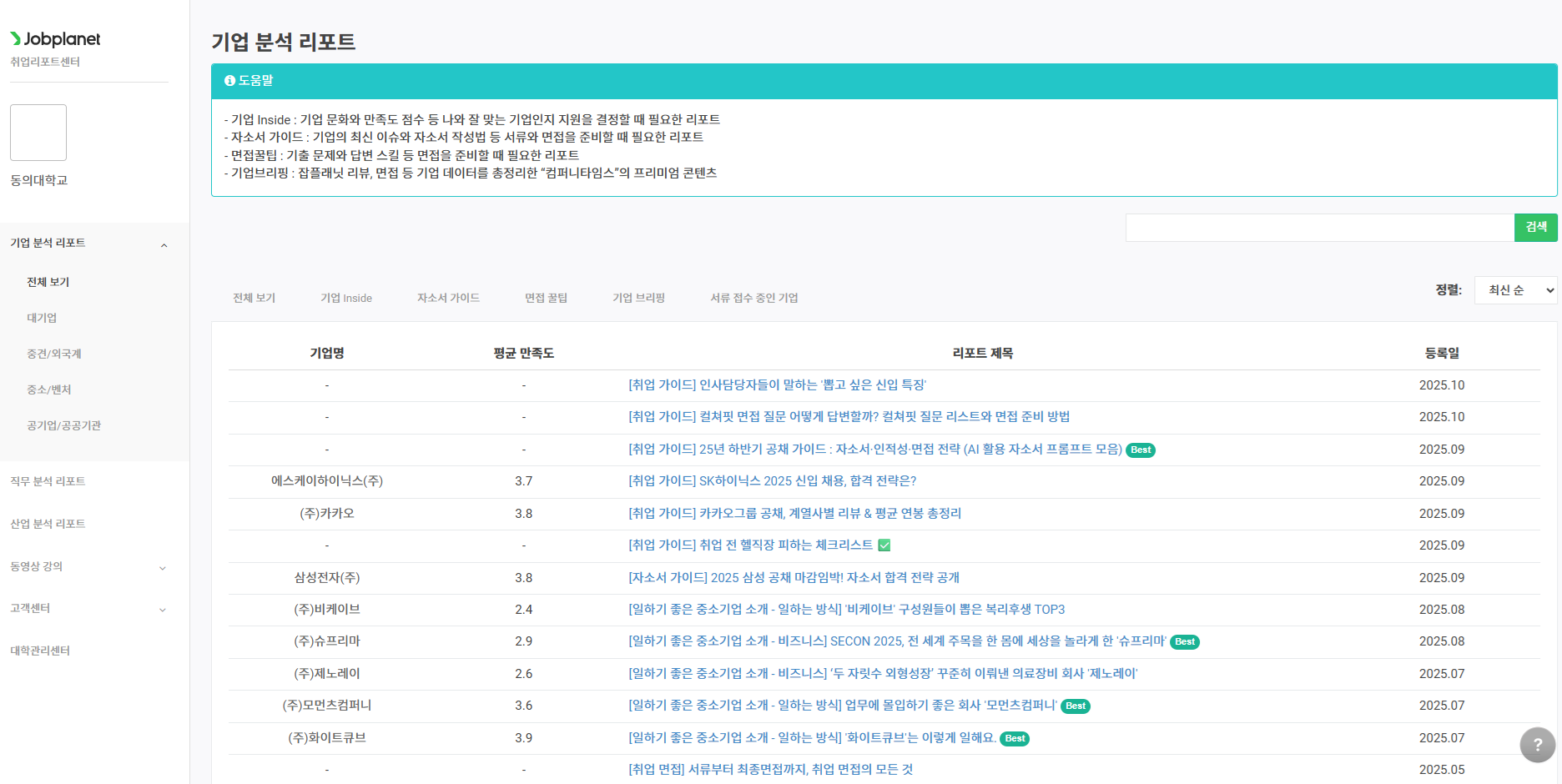Screen dimensions: 1562x784
Task: Switch to the 자소서 가이드 tab
Action: (448, 299)
